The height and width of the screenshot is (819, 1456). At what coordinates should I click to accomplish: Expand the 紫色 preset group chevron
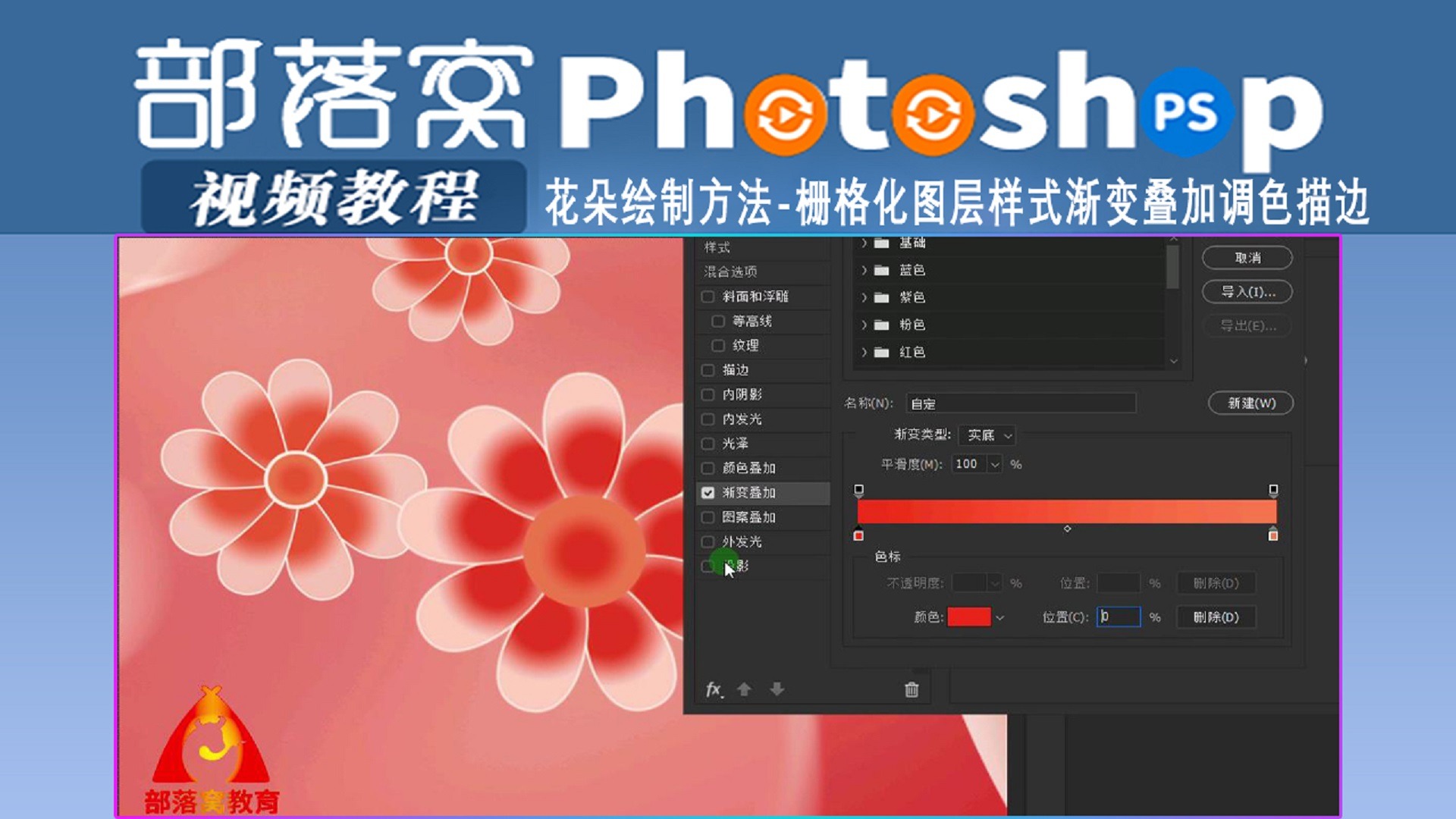(864, 297)
